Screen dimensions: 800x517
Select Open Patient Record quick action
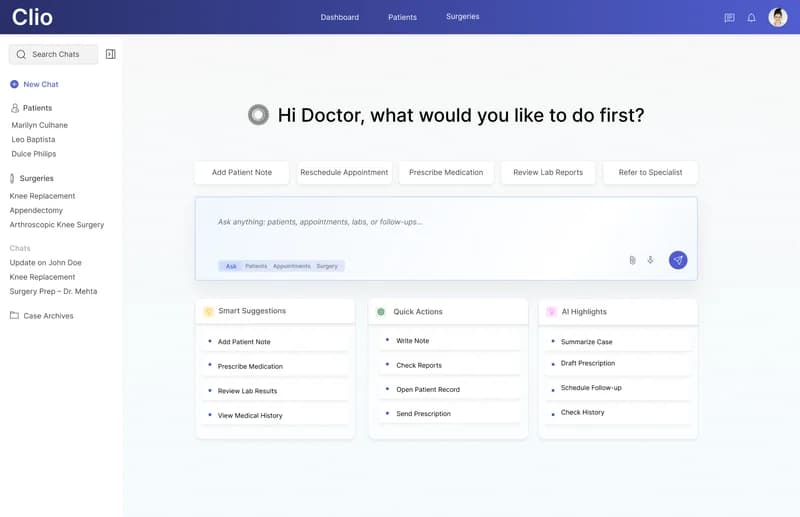point(449,389)
